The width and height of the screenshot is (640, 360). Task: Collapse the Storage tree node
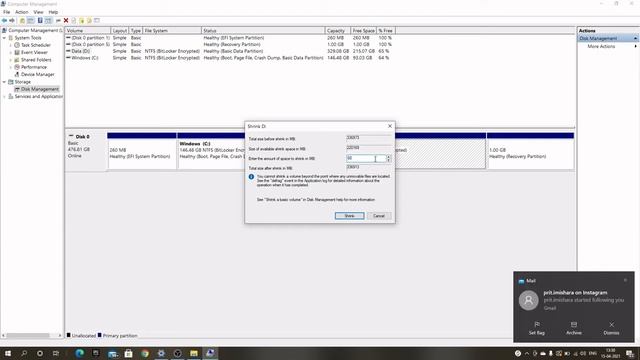[x=4, y=82]
